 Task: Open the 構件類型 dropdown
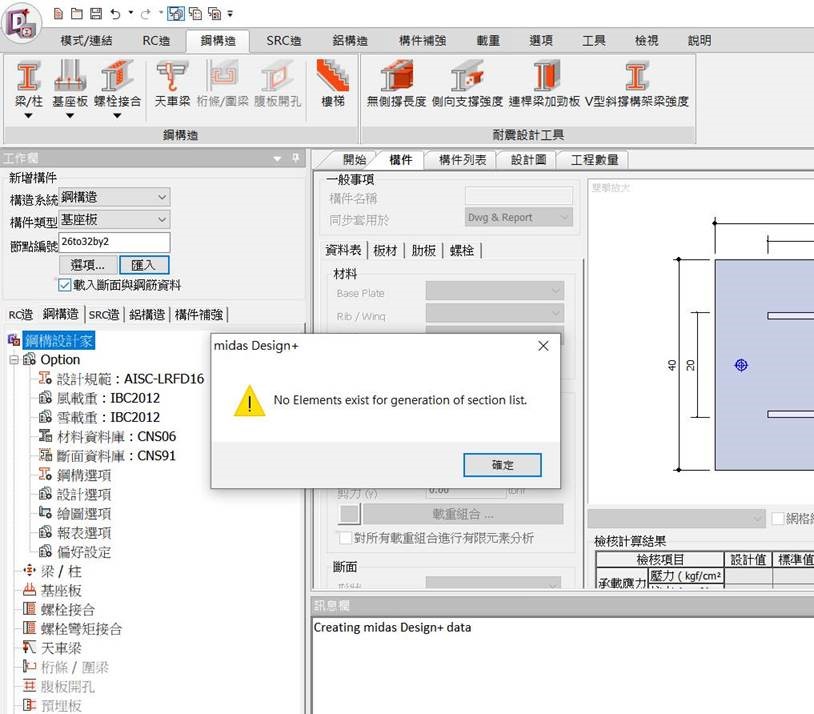(x=114, y=220)
